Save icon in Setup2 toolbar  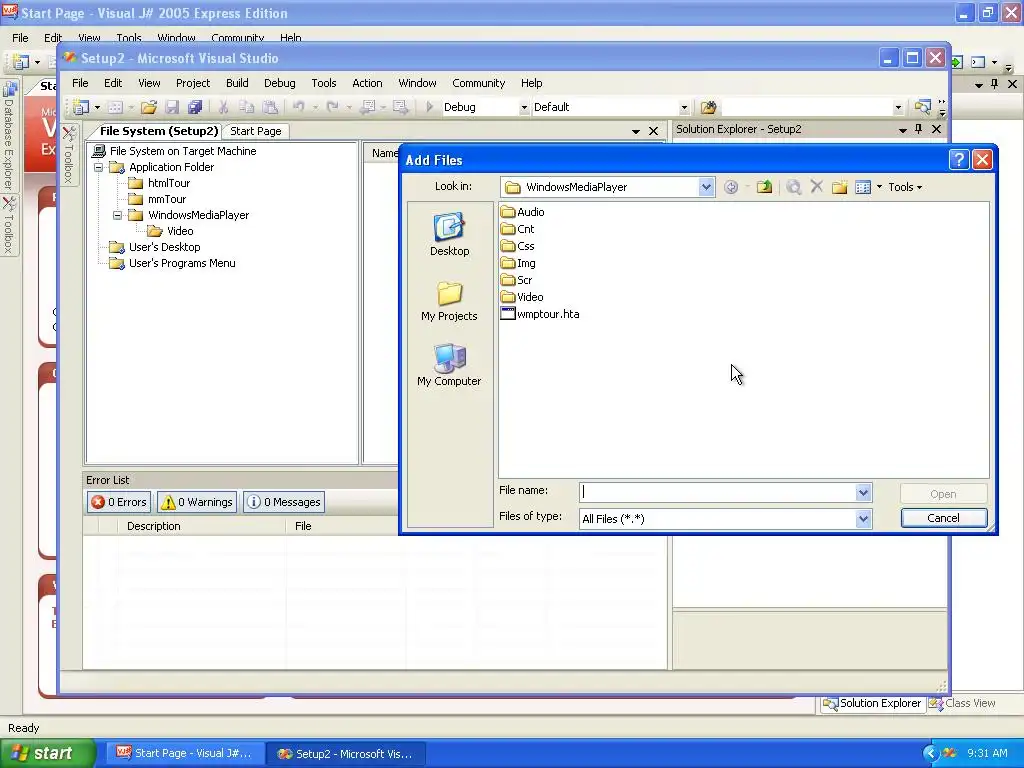point(172,107)
